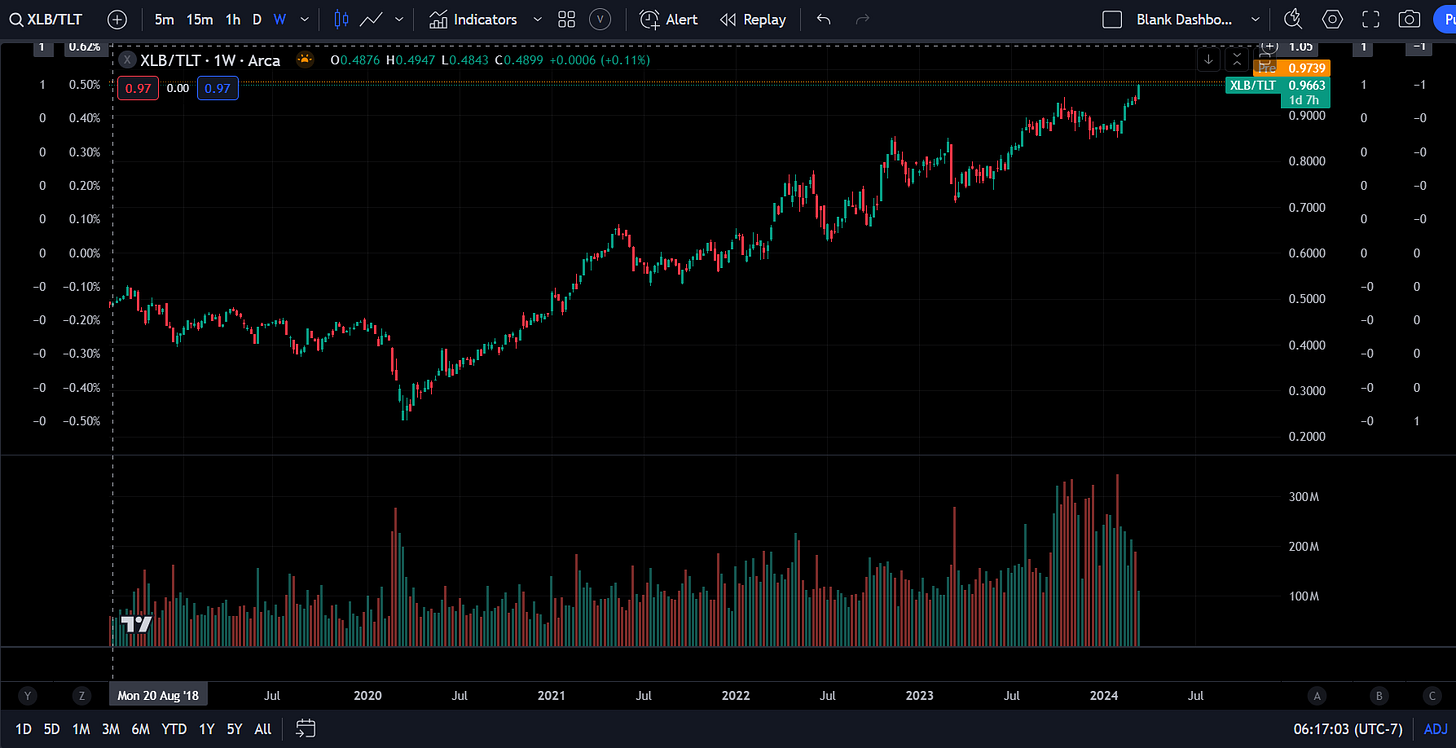
Task: Select the 3M date range
Action: tap(111, 729)
